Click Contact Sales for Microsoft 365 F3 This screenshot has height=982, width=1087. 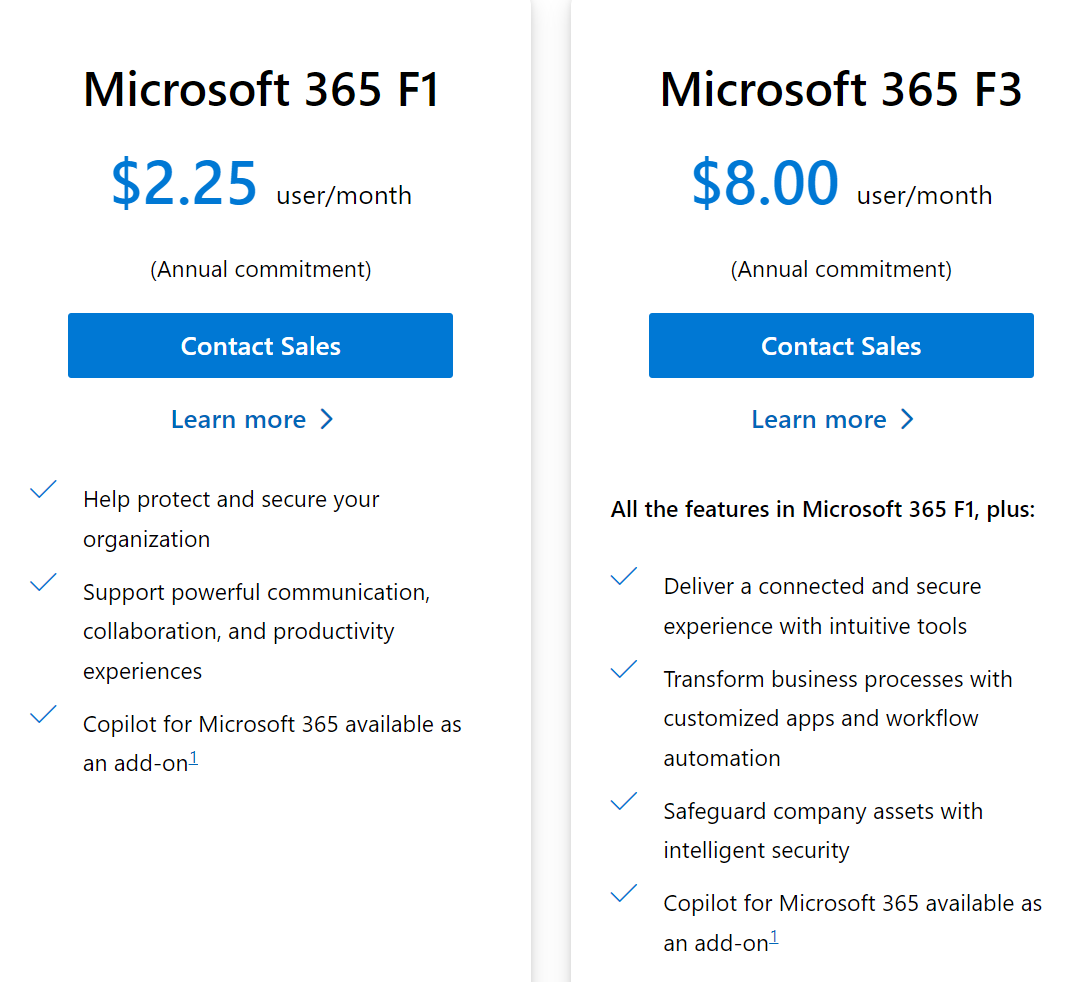841,345
